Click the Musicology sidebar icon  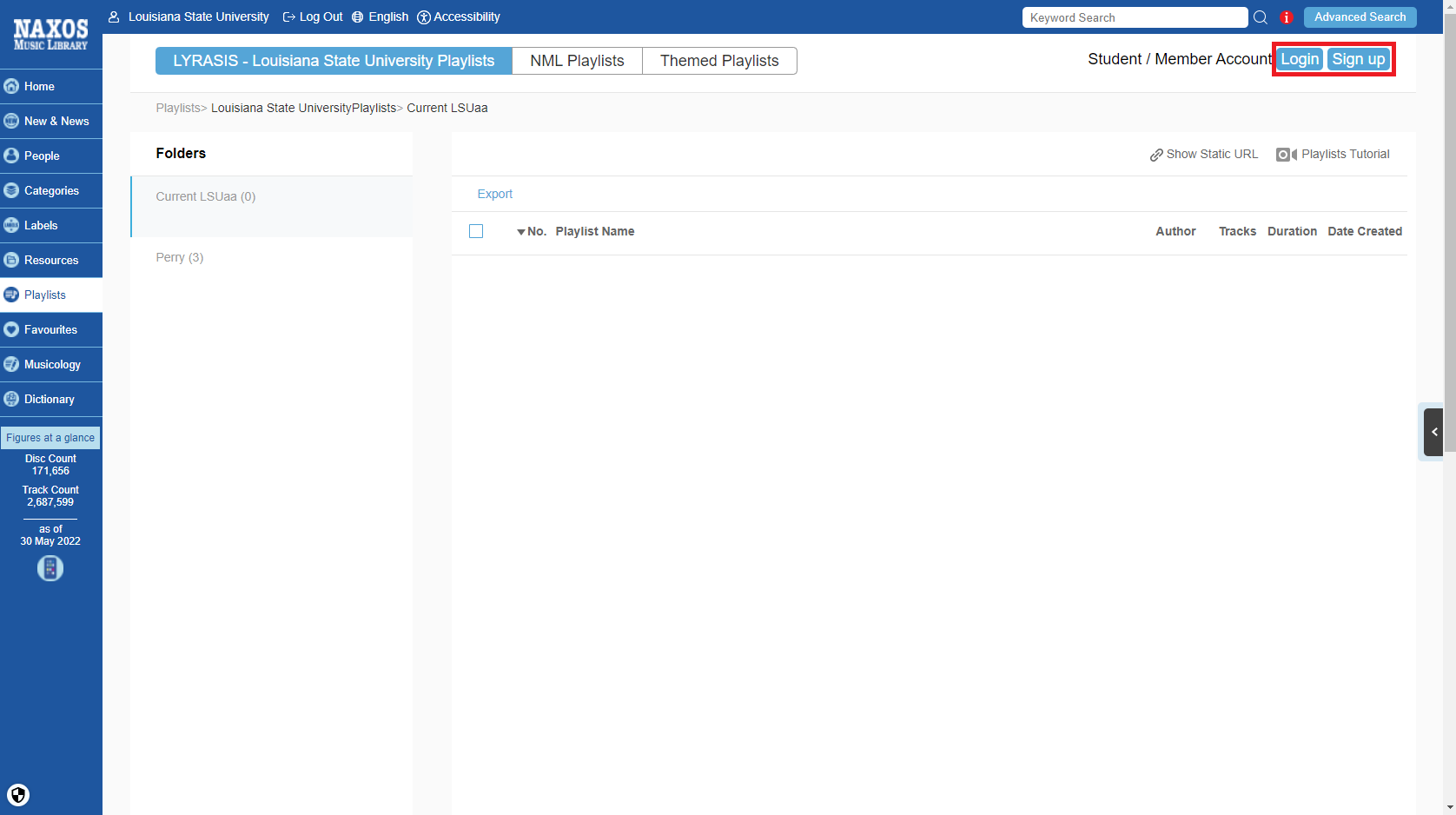[11, 364]
